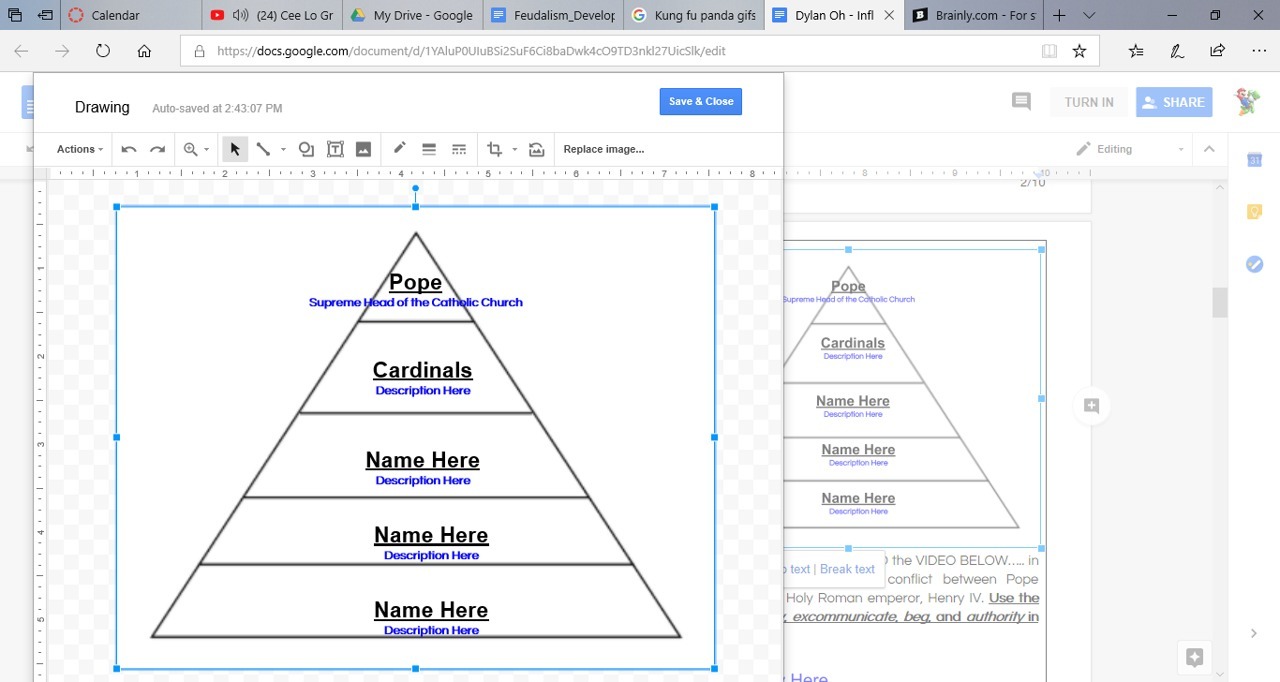Click the Redo arrow in drawing toolbar

click(157, 149)
